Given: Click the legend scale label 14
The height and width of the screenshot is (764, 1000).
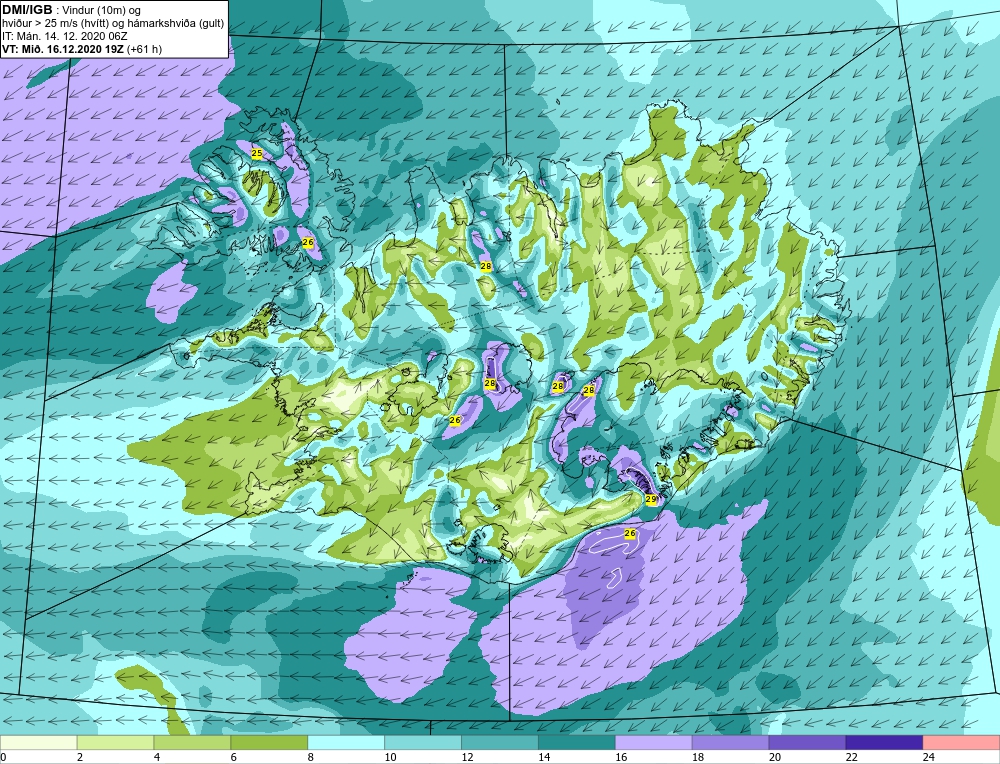Looking at the screenshot, I should tap(544, 758).
